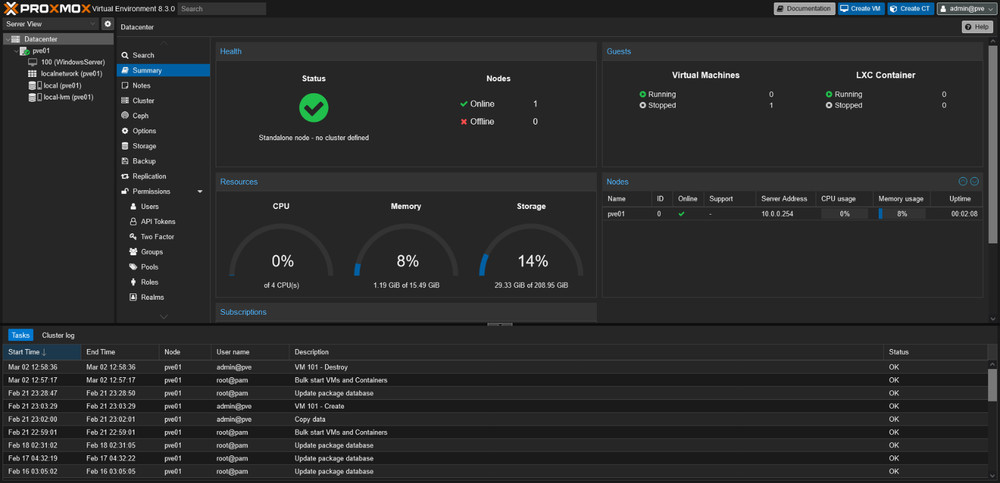Open the Backup section
The width and height of the screenshot is (1000, 483).
pyautogui.click(x=163, y=161)
